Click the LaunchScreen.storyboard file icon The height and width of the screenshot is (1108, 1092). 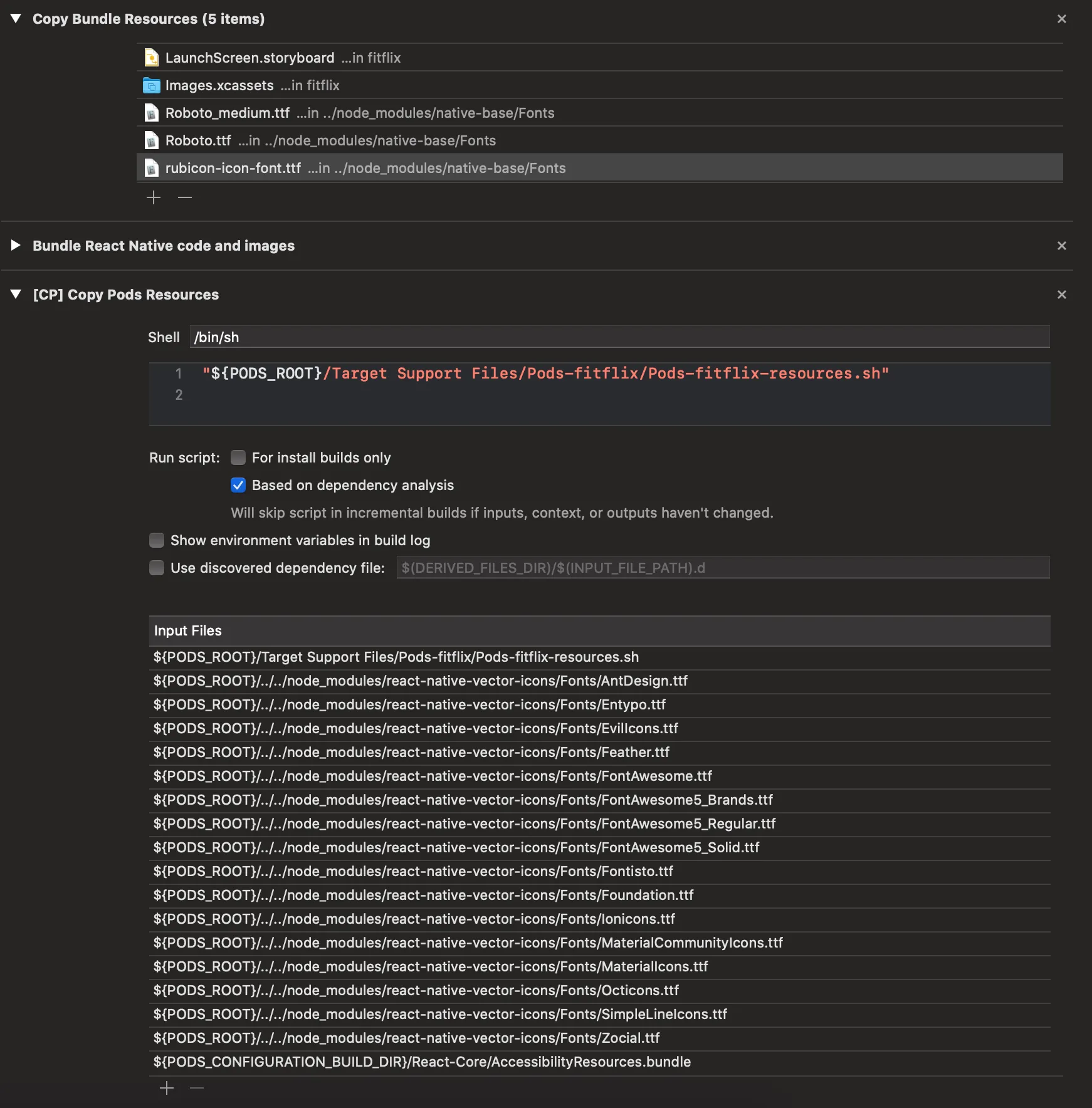pos(151,58)
